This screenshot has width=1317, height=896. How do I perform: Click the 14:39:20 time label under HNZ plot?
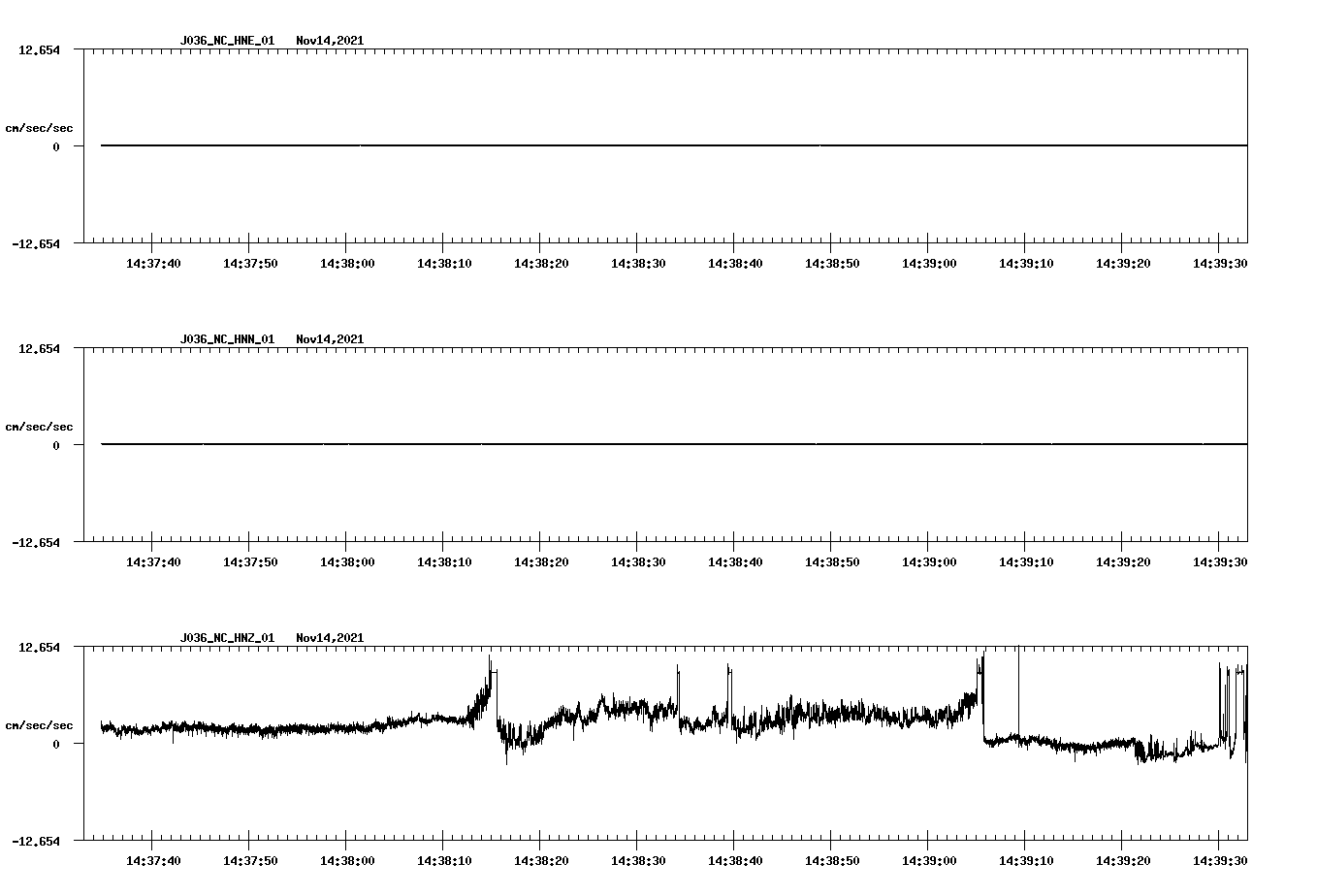coord(1123,861)
